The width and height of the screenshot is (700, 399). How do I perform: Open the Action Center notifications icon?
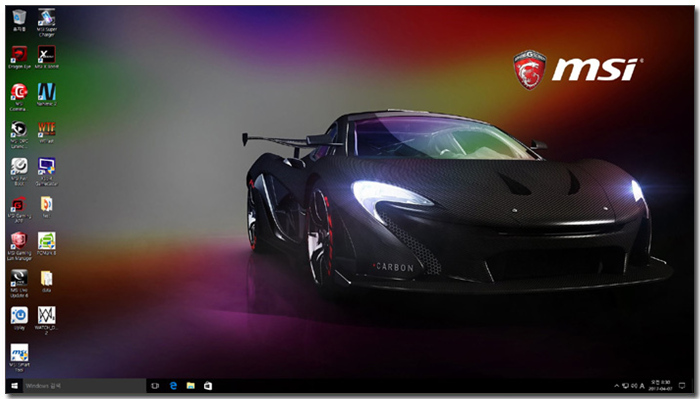click(682, 386)
